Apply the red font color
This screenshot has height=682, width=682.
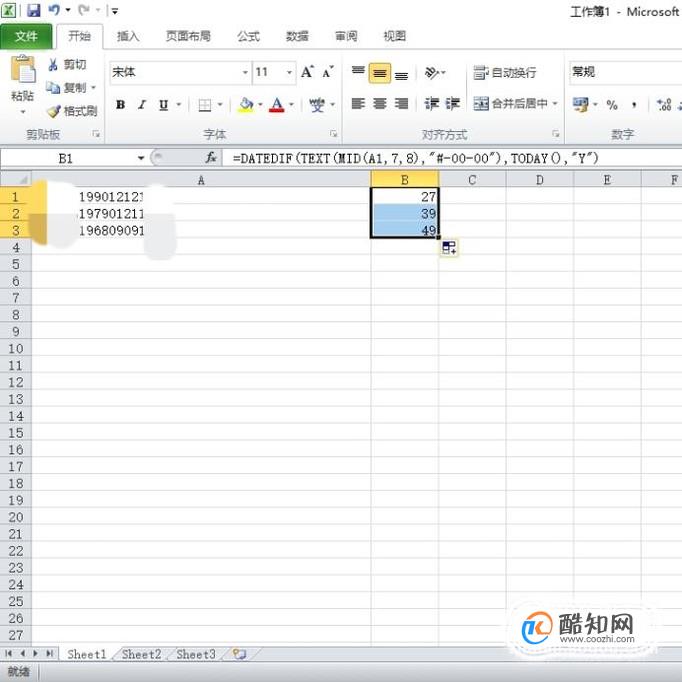tap(277, 105)
